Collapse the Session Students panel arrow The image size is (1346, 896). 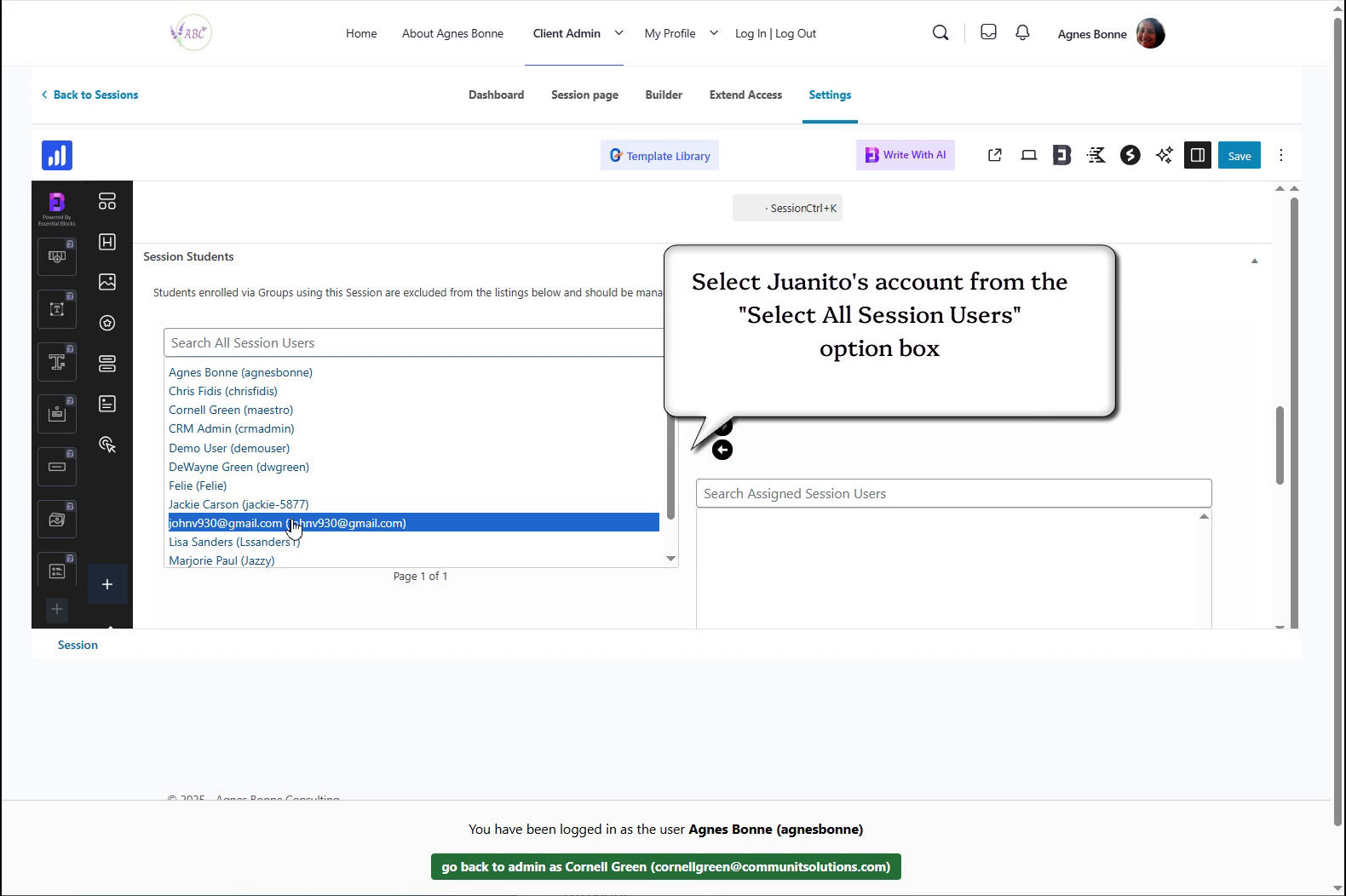coord(1254,261)
